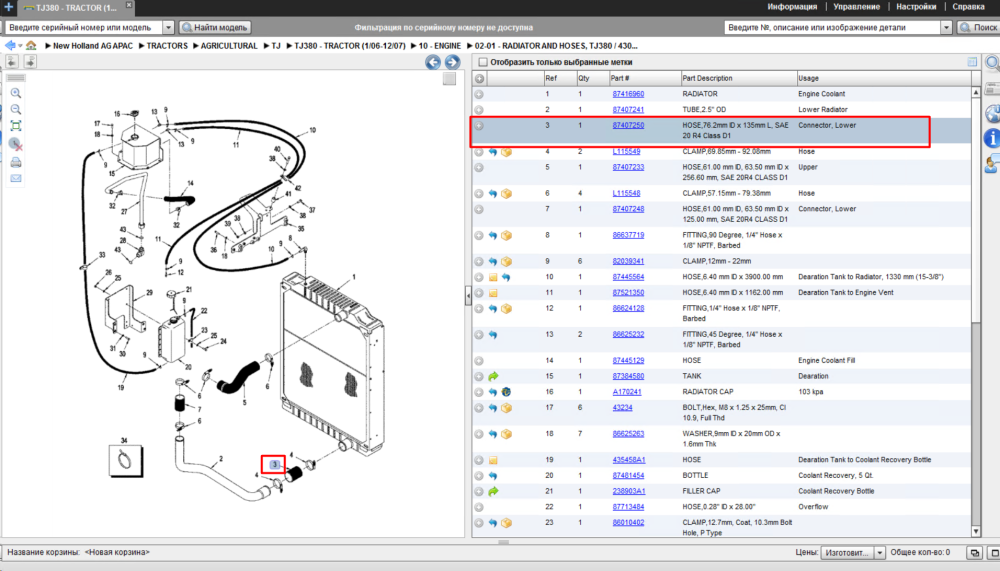Clear selected callout marks icon
This screenshot has height=571, width=1000.
coord(16,144)
